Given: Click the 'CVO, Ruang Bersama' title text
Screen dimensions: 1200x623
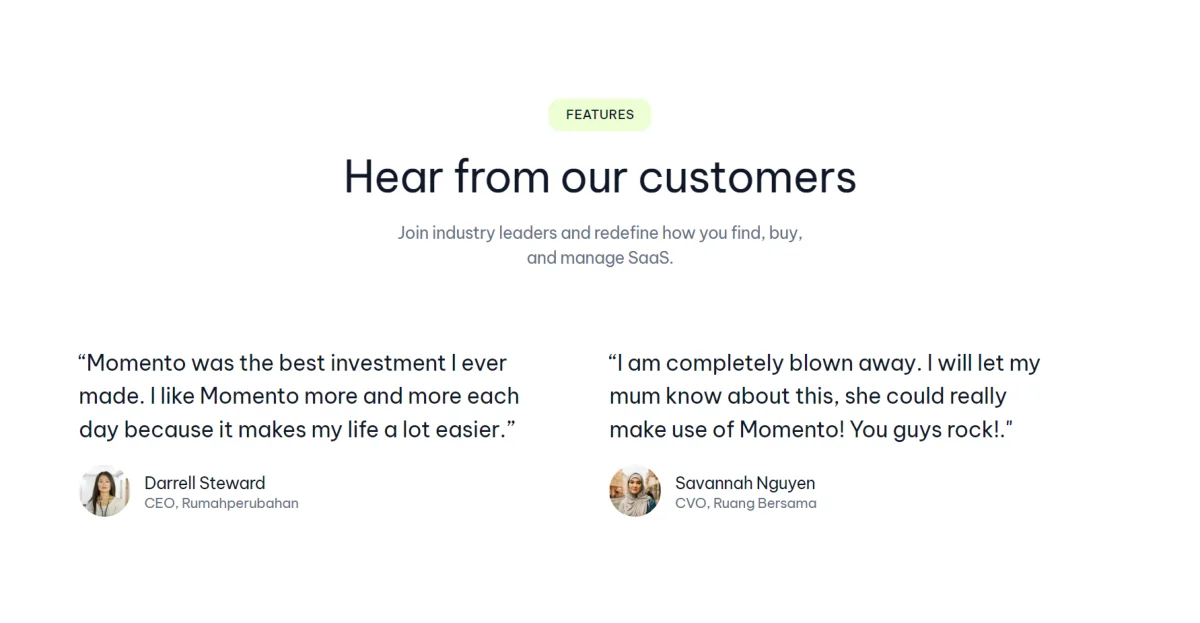Looking at the screenshot, I should click(746, 503).
